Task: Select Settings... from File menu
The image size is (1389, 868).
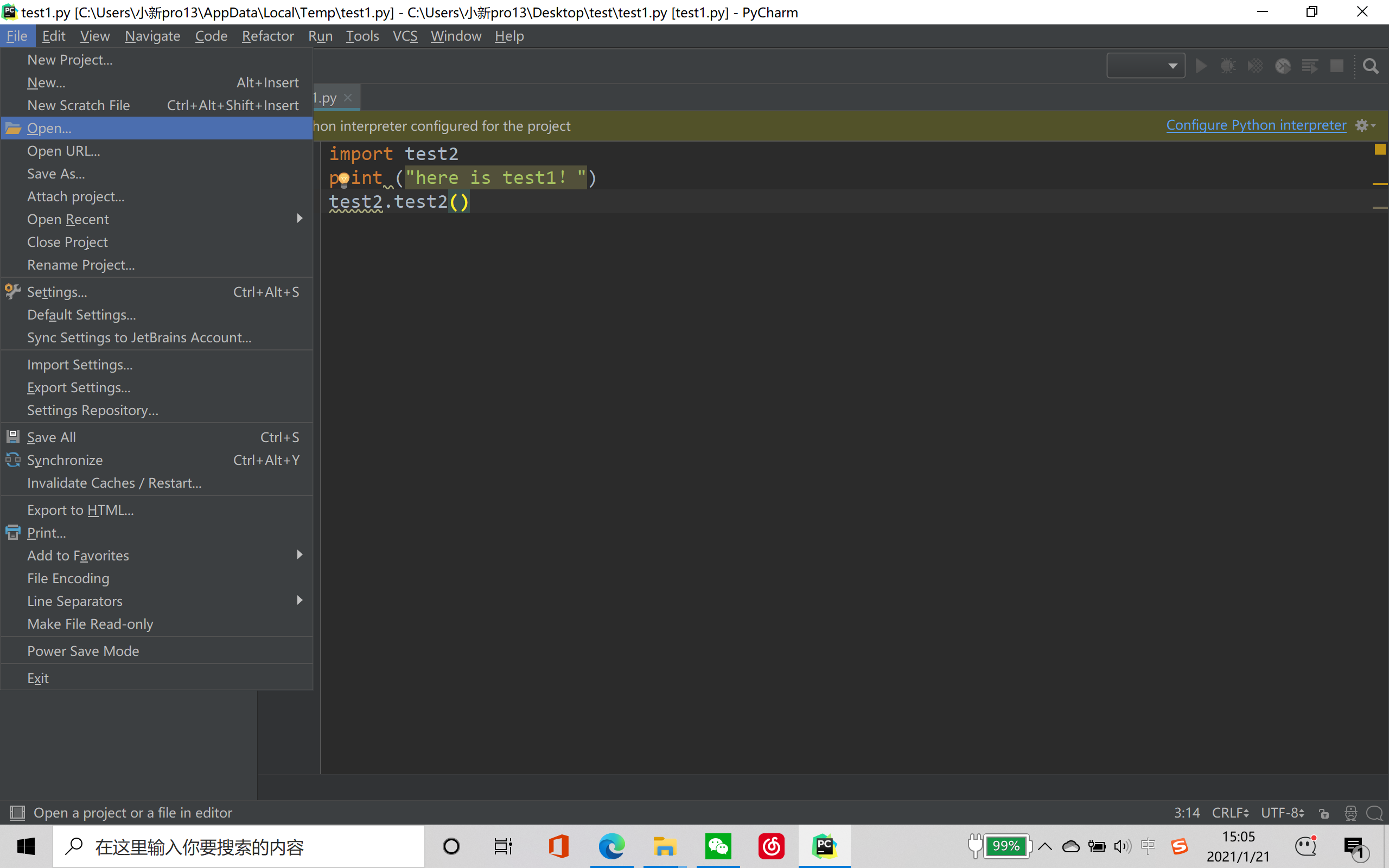Action: pyautogui.click(x=58, y=292)
